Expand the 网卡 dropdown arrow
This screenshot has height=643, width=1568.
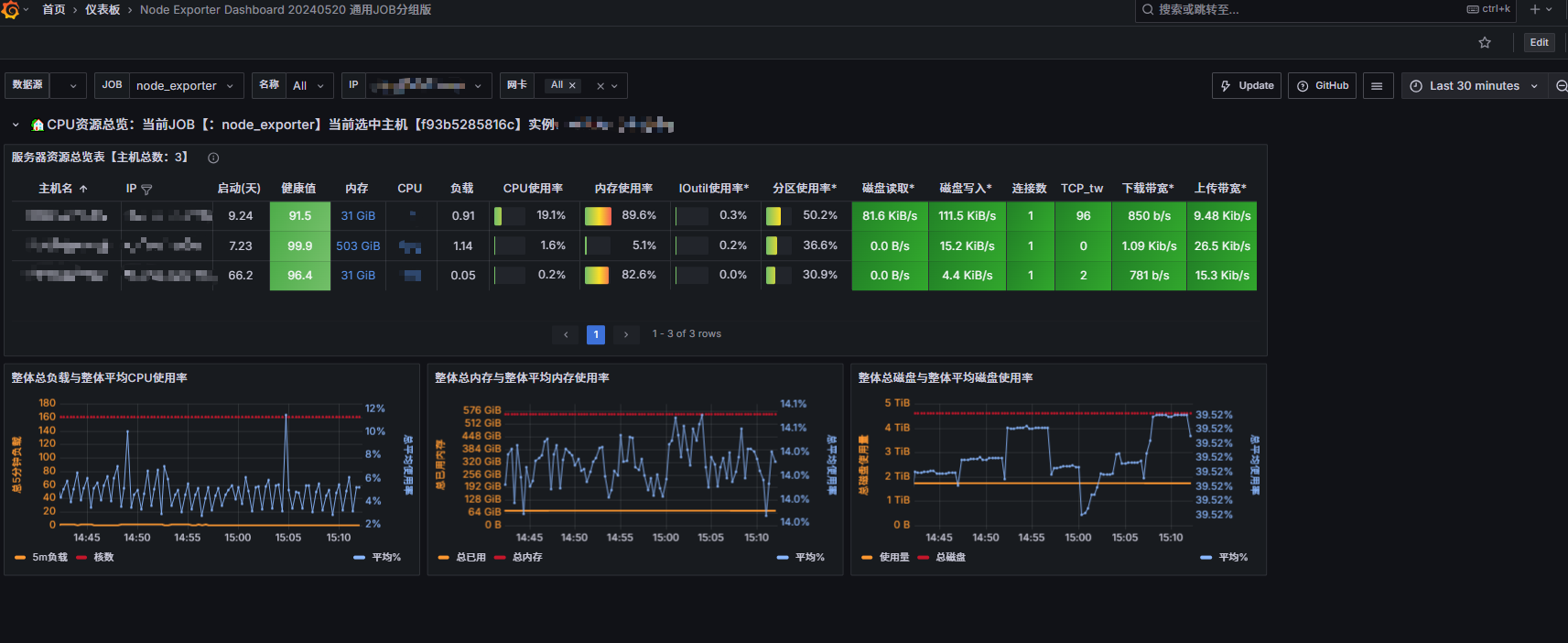[x=615, y=86]
